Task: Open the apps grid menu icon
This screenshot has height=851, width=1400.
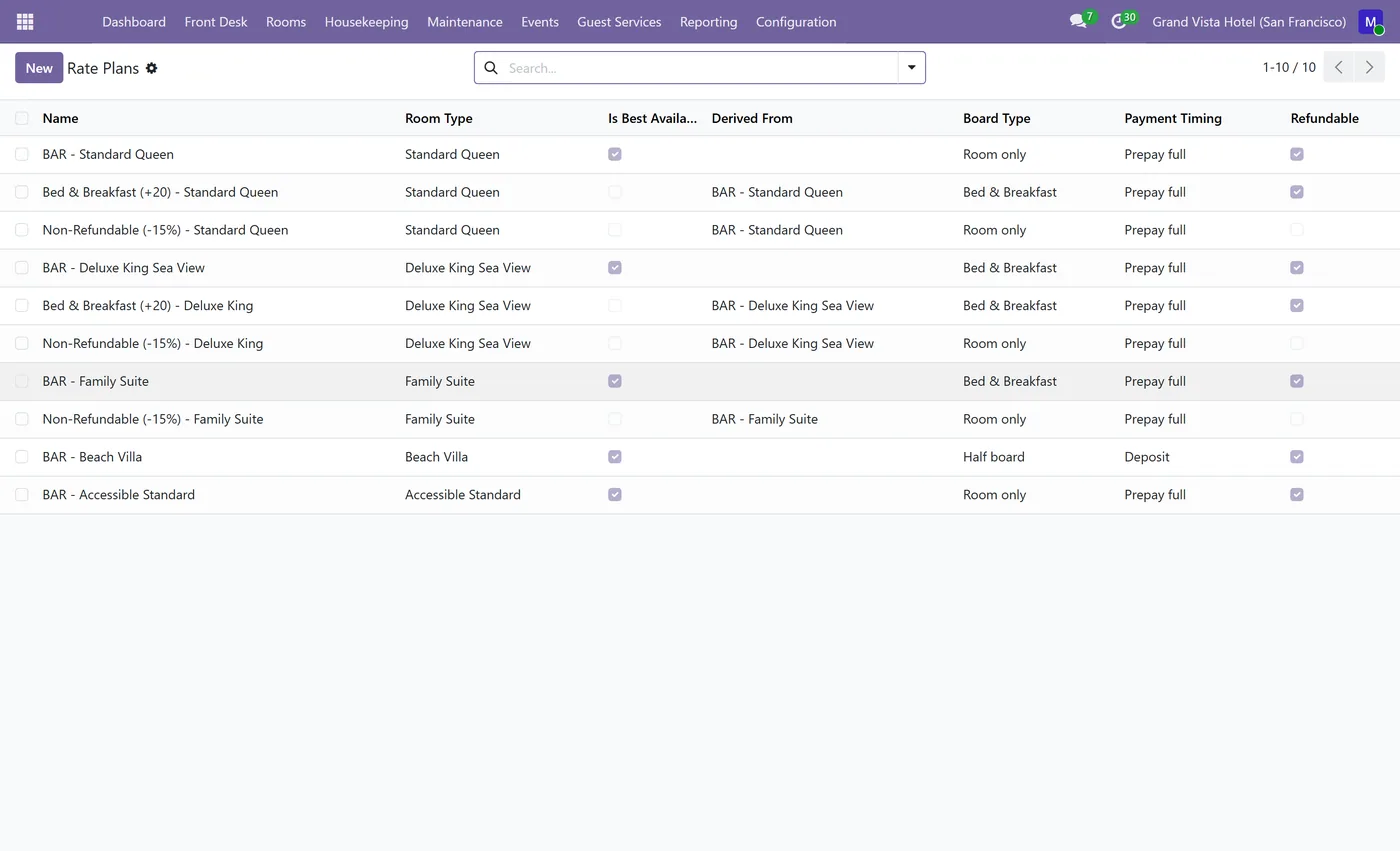Action: click(25, 21)
